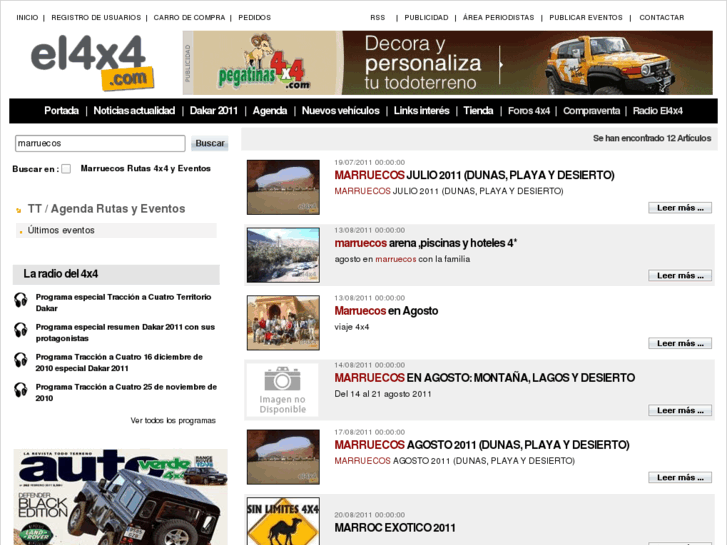Toggle the Marruecos Rutas 4x4 y Eventos checkbox
The width and height of the screenshot is (727, 545).
click(x=66, y=169)
